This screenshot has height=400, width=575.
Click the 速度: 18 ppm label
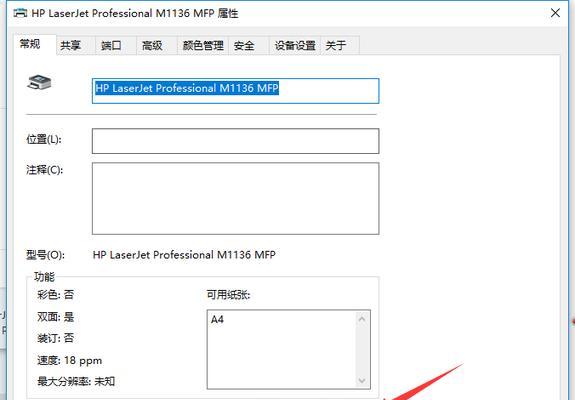69,360
